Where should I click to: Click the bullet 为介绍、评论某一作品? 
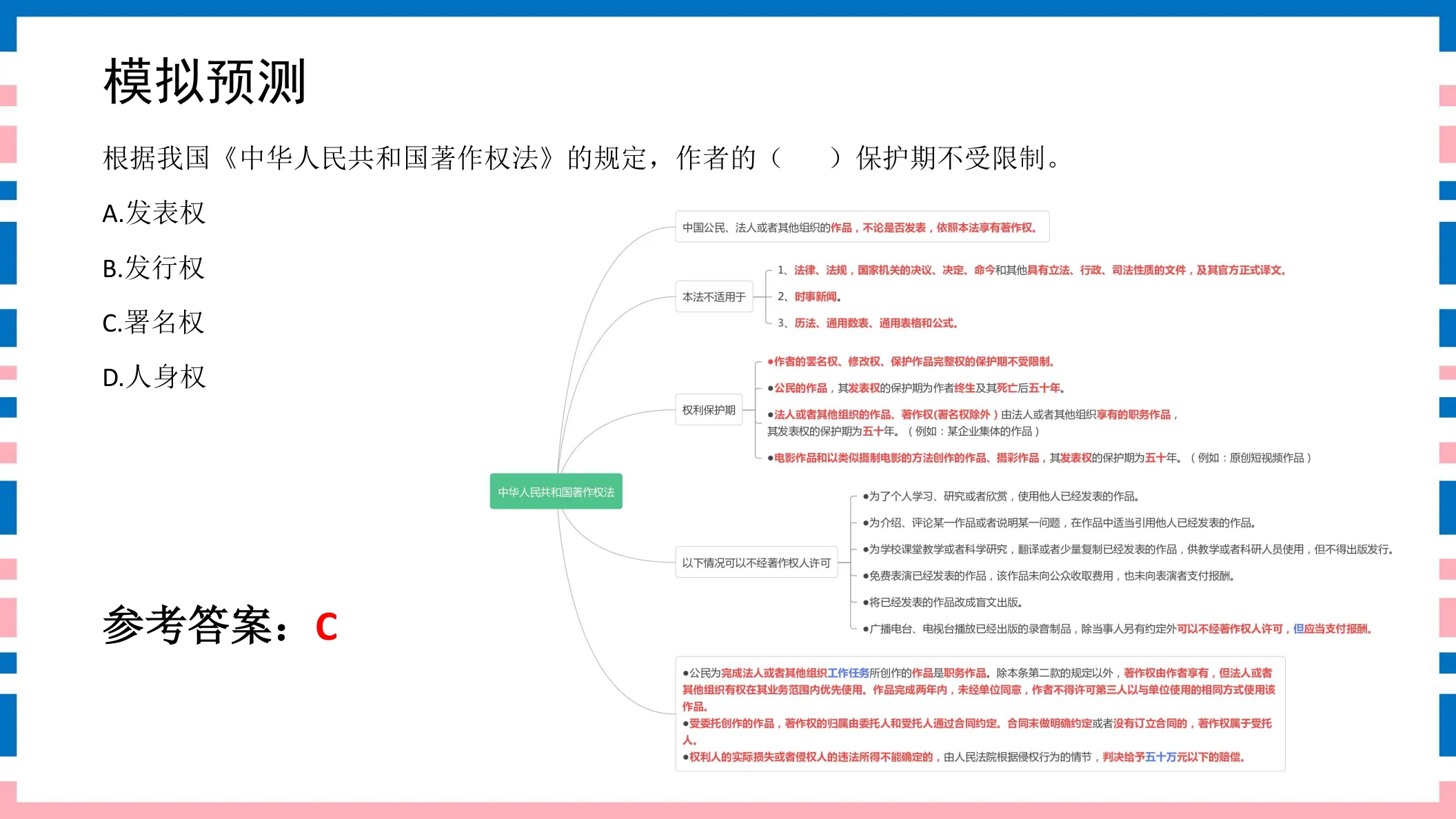[1059, 523]
